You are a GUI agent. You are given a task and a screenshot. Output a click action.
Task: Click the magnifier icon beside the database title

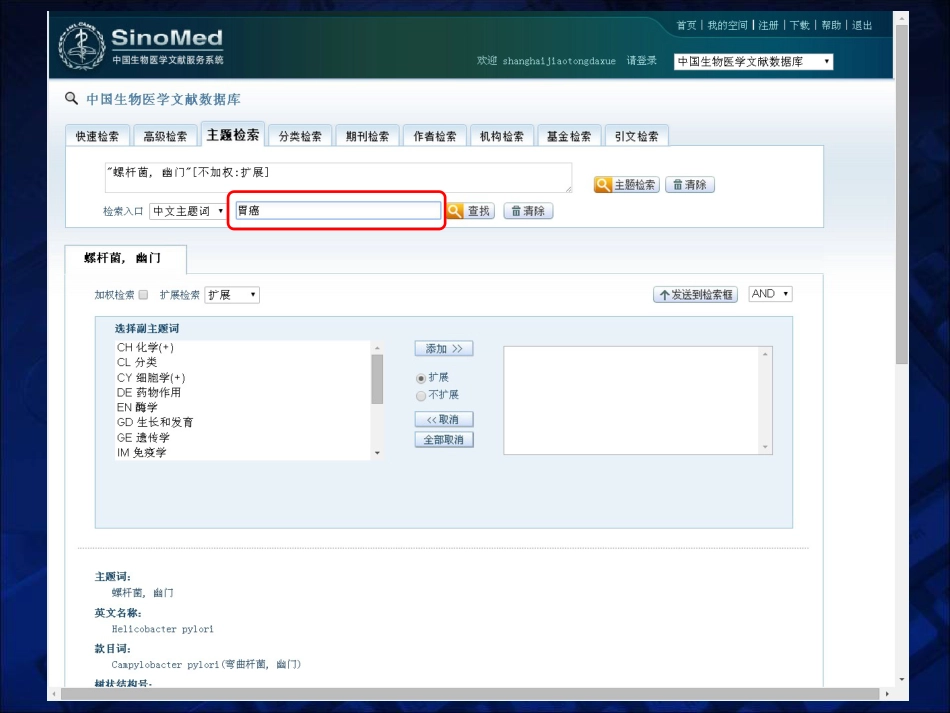pos(71,98)
